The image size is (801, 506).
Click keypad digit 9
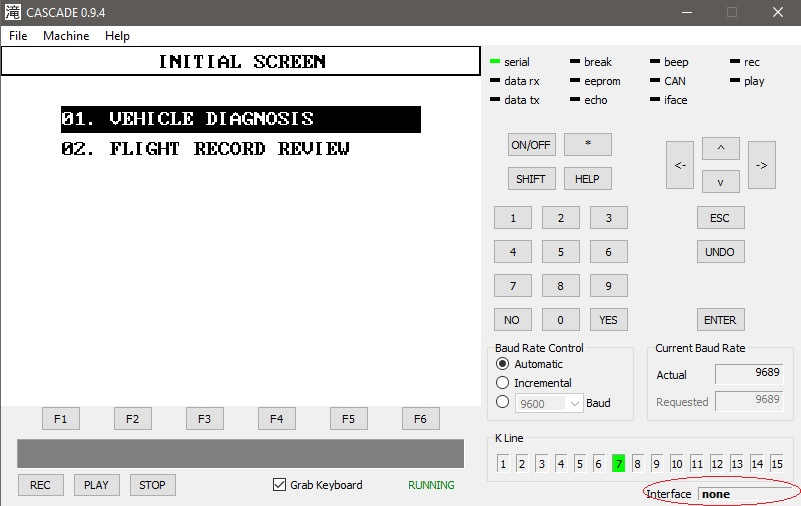coord(608,286)
